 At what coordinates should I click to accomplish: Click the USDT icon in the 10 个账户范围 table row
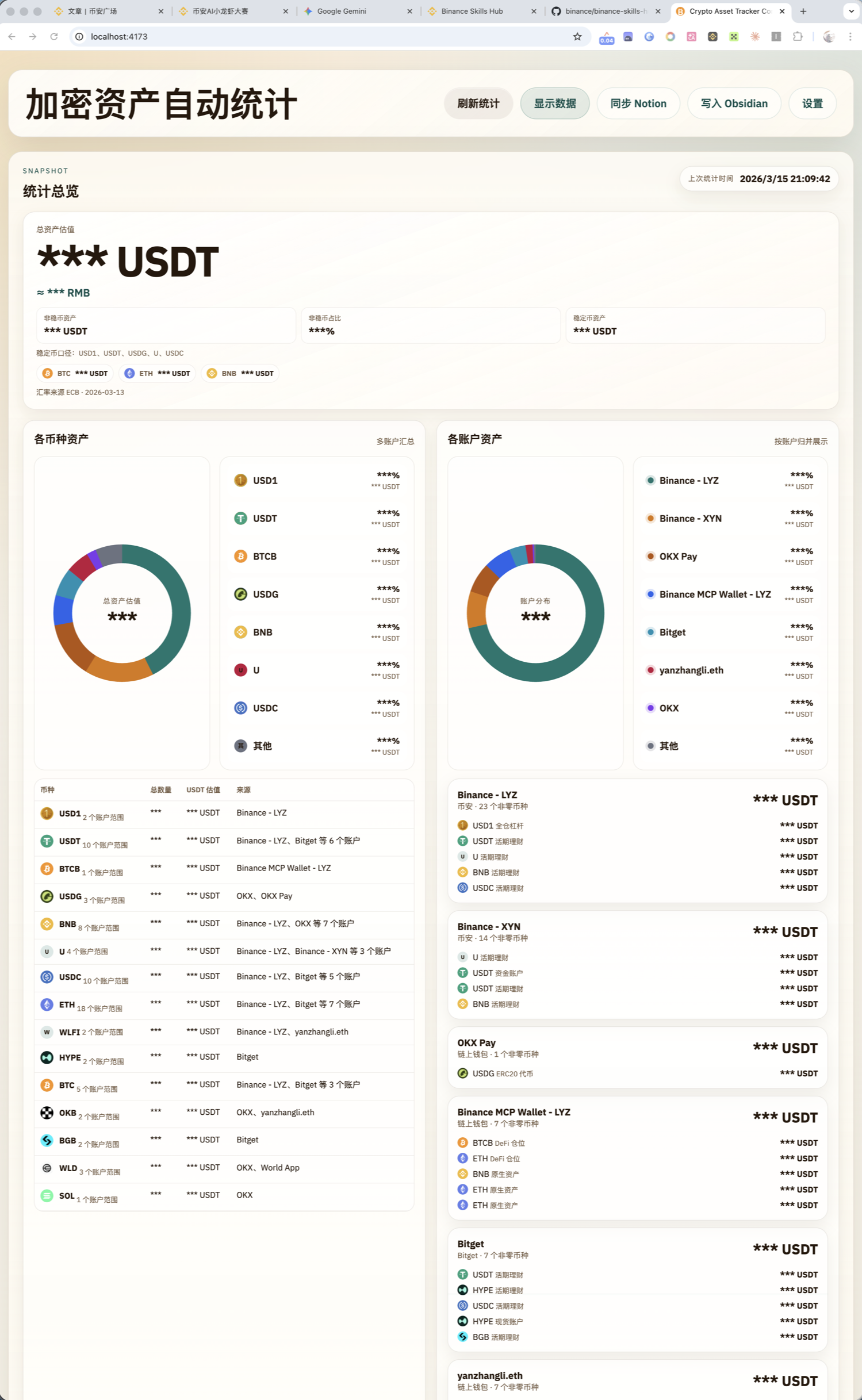[x=47, y=841]
